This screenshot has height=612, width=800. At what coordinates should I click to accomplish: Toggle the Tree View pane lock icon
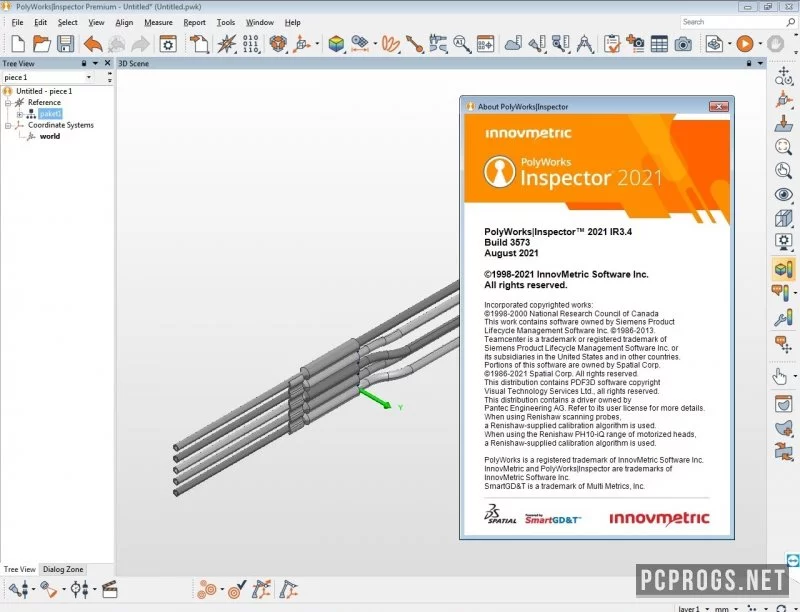click(x=84, y=63)
